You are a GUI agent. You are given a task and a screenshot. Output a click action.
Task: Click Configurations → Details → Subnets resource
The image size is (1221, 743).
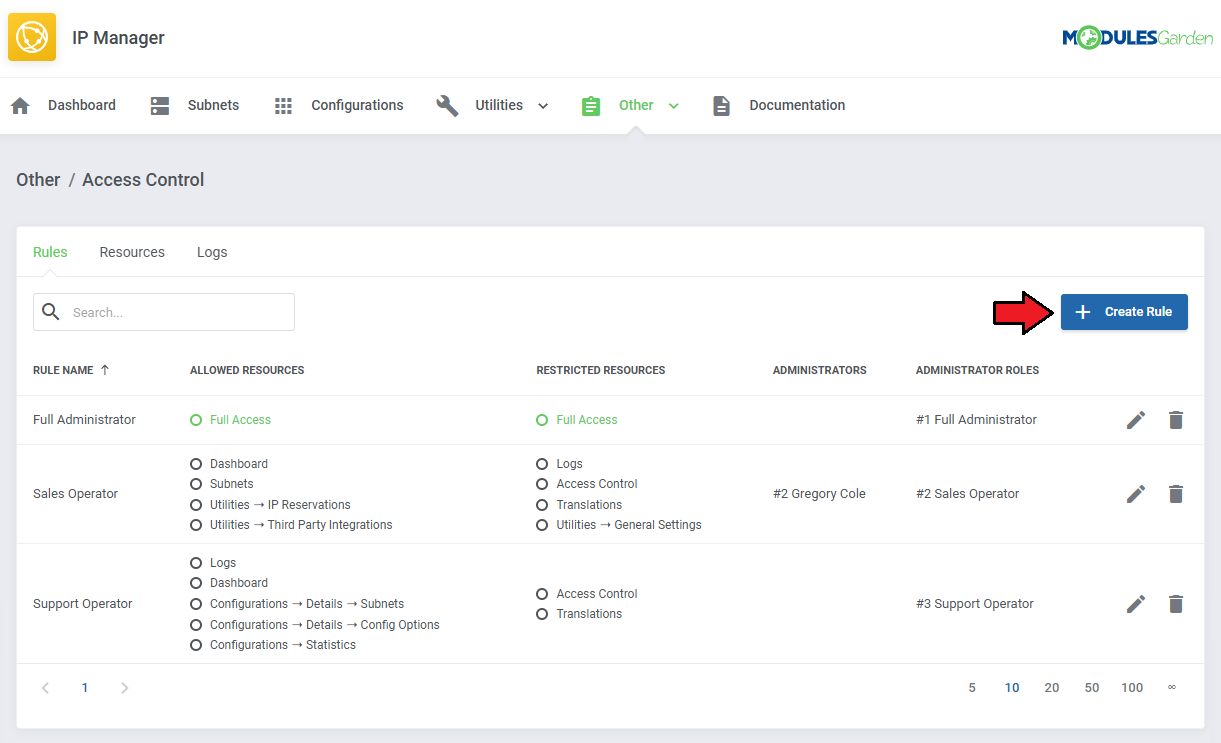pyautogui.click(x=307, y=604)
